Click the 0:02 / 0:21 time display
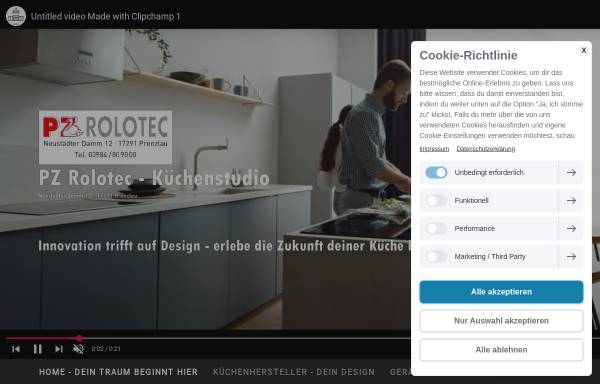This screenshot has width=600, height=384. tap(106, 349)
